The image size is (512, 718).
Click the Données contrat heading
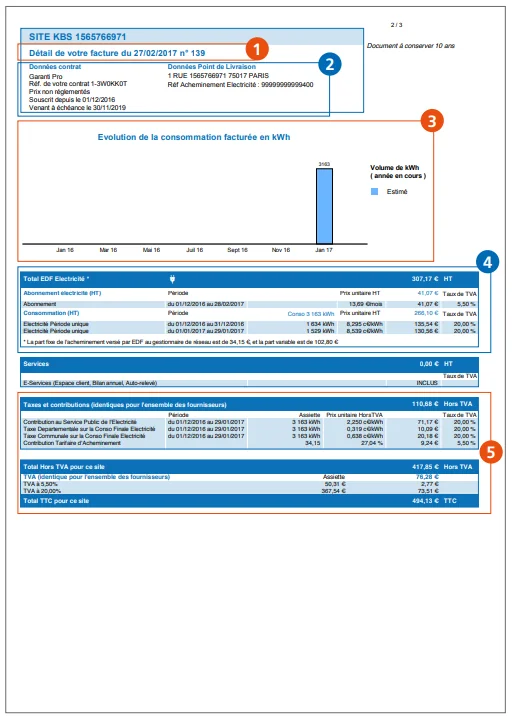click(x=55, y=66)
